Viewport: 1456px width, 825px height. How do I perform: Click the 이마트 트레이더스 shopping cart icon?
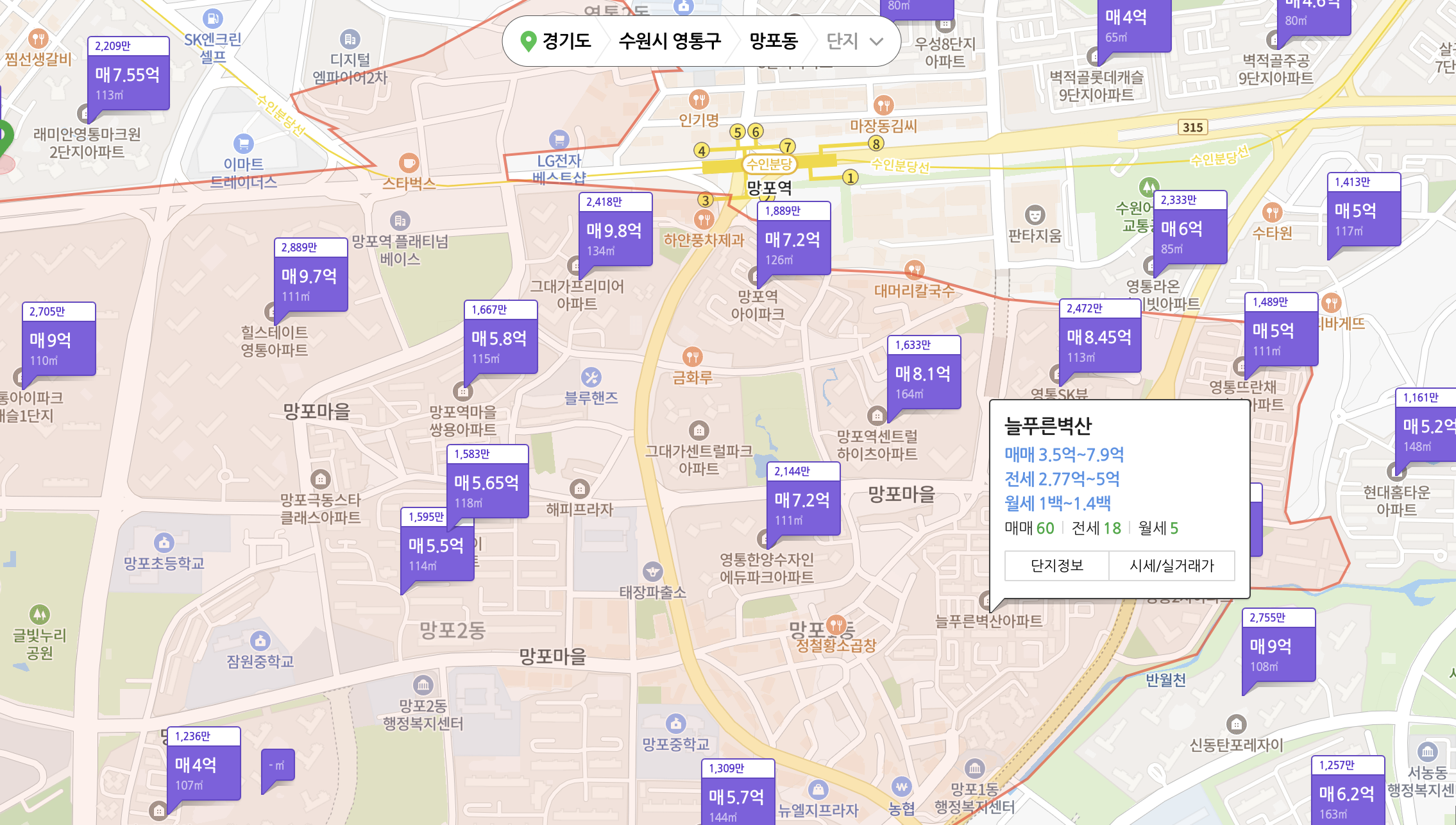tap(243, 144)
